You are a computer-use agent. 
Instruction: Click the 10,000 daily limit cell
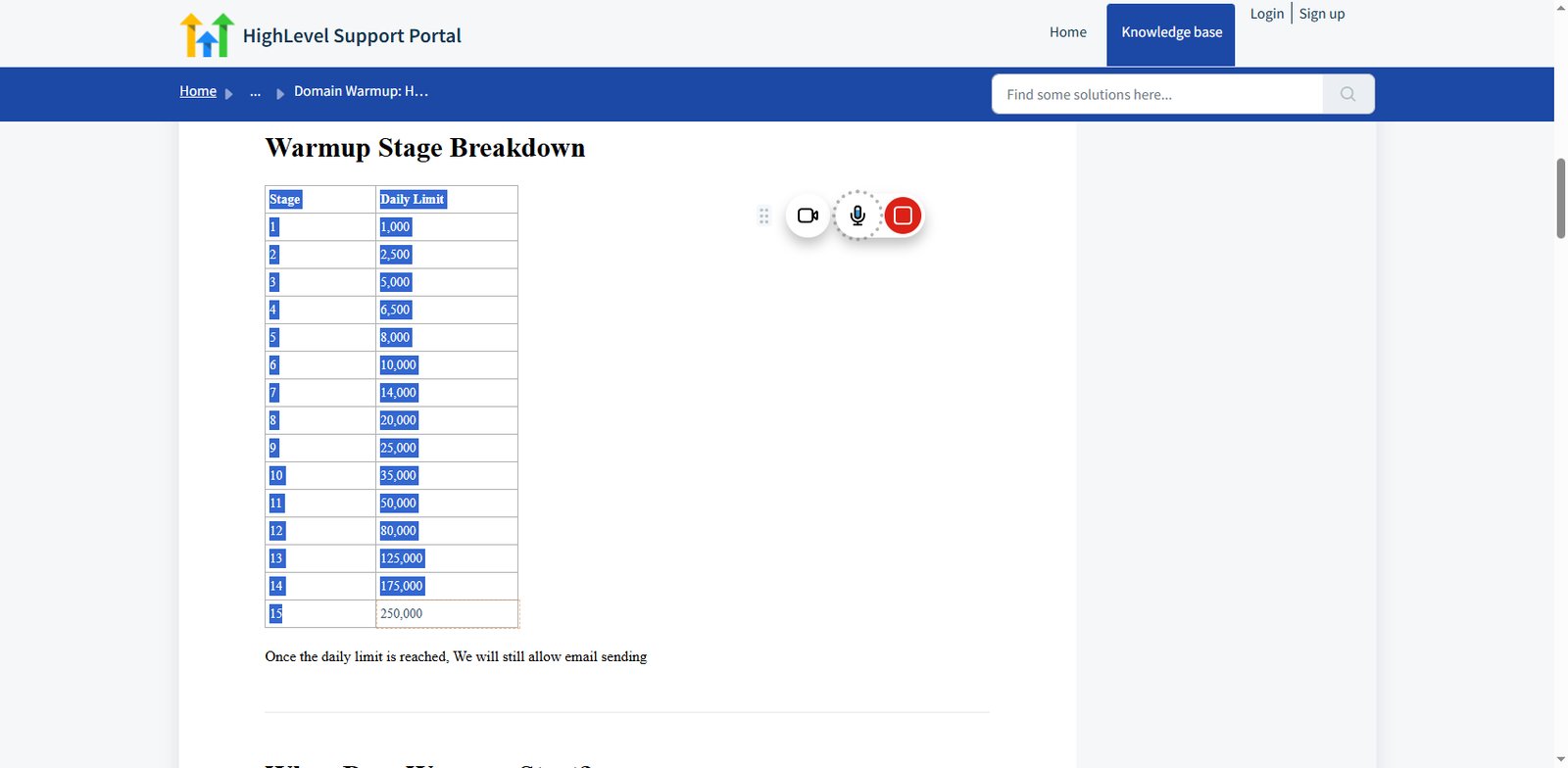tap(447, 365)
